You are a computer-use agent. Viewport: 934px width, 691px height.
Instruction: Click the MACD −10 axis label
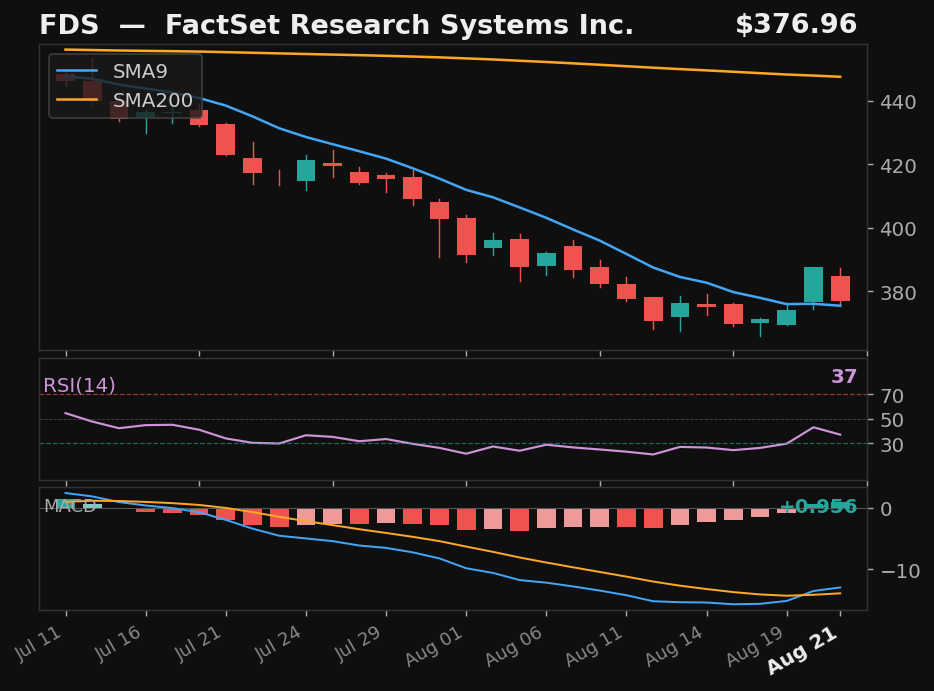coord(900,571)
